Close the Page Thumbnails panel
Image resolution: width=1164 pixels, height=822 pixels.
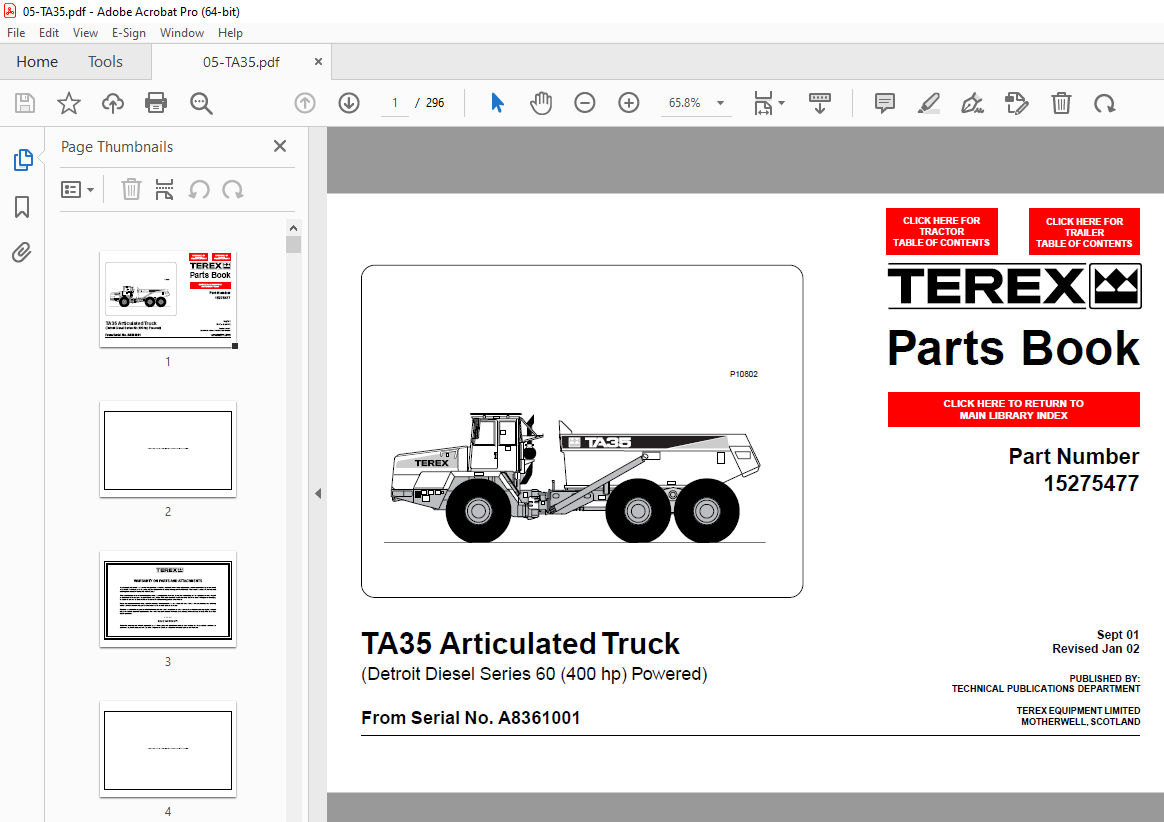(x=280, y=146)
